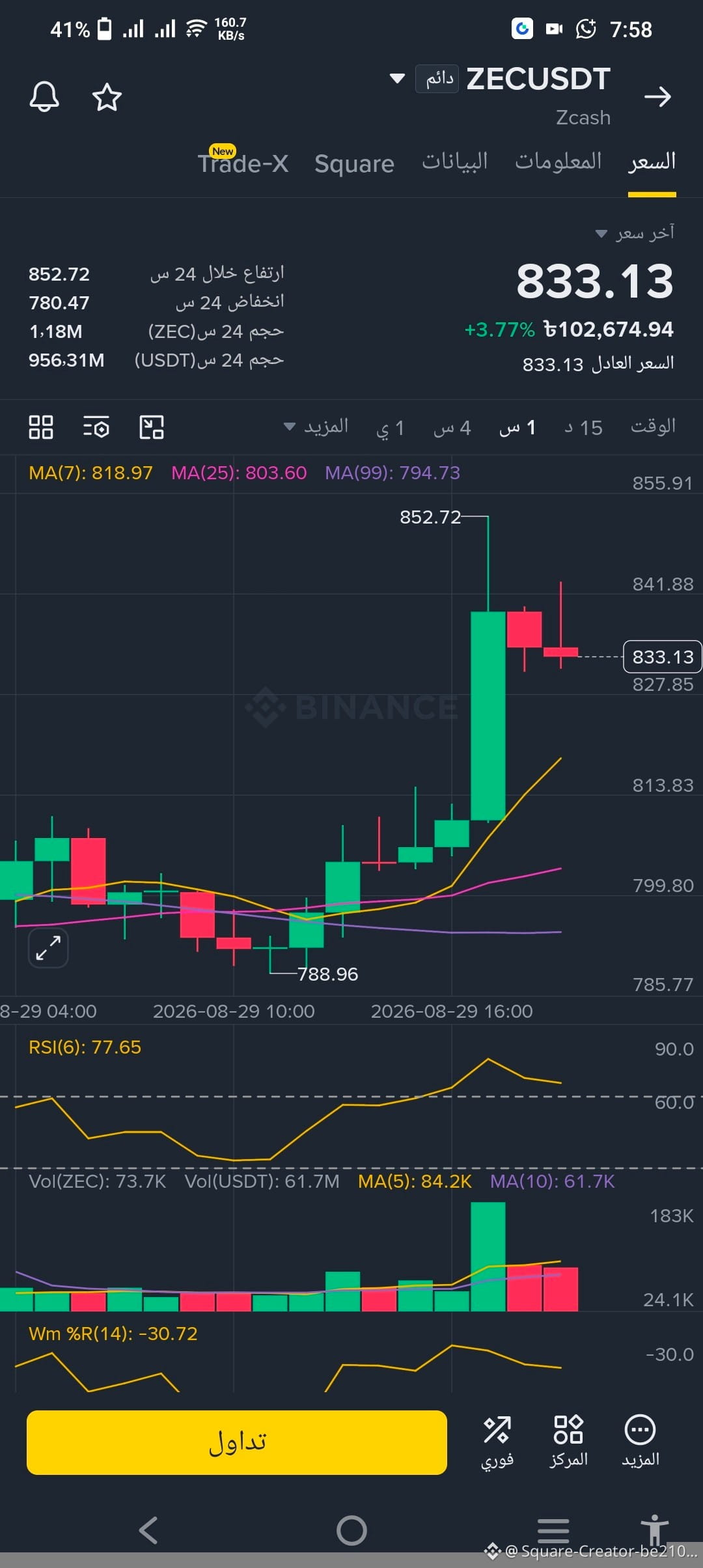Open the البيانات data tab
The height and width of the screenshot is (1568, 703).
(x=455, y=161)
